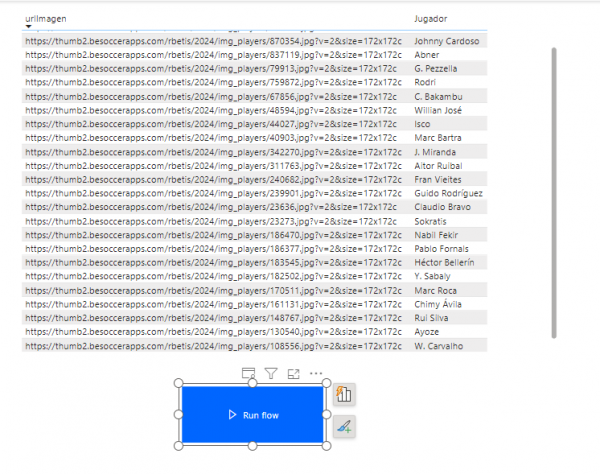
Task: Click the image URL ending 870354.jpg
Action: [214, 41]
